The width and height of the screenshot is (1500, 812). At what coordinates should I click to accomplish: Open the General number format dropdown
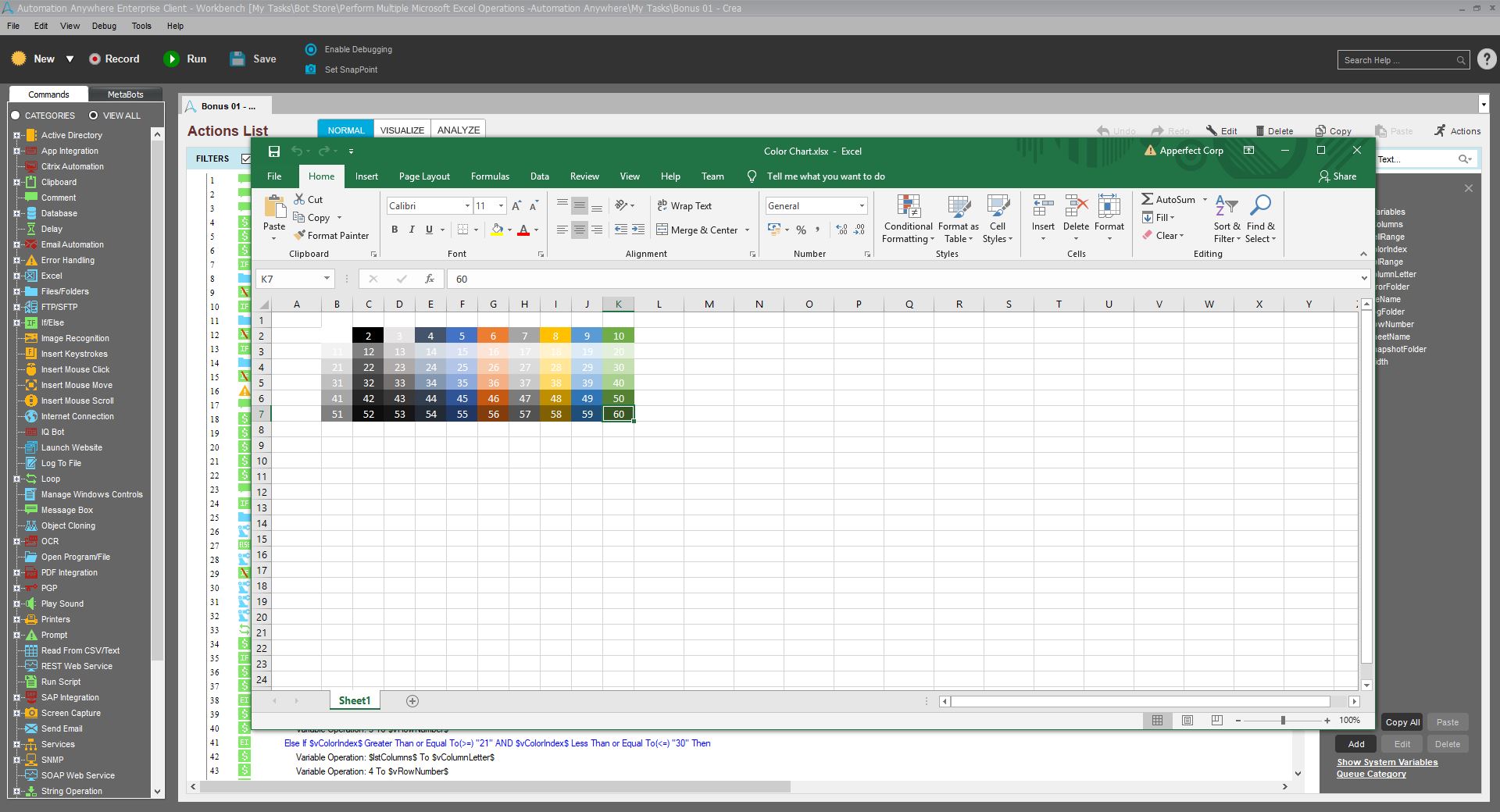click(x=862, y=206)
